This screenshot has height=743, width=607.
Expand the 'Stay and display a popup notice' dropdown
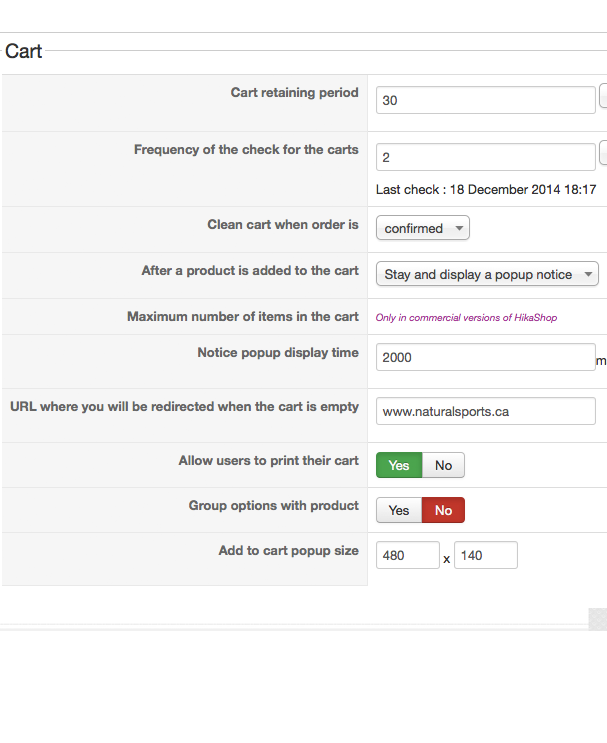click(x=487, y=274)
